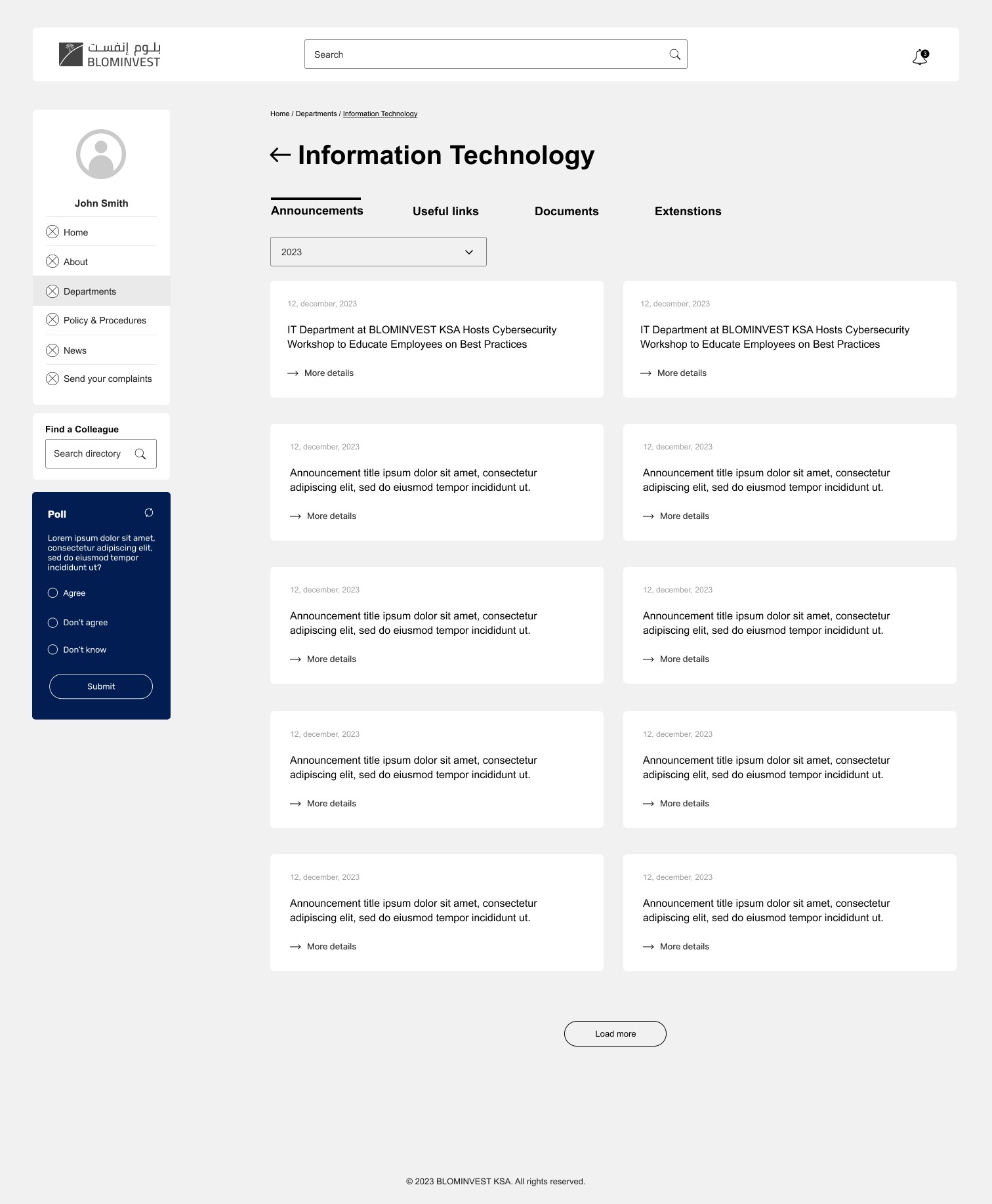The image size is (992, 1204).
Task: Select the Don't know poll option
Action: (x=52, y=650)
